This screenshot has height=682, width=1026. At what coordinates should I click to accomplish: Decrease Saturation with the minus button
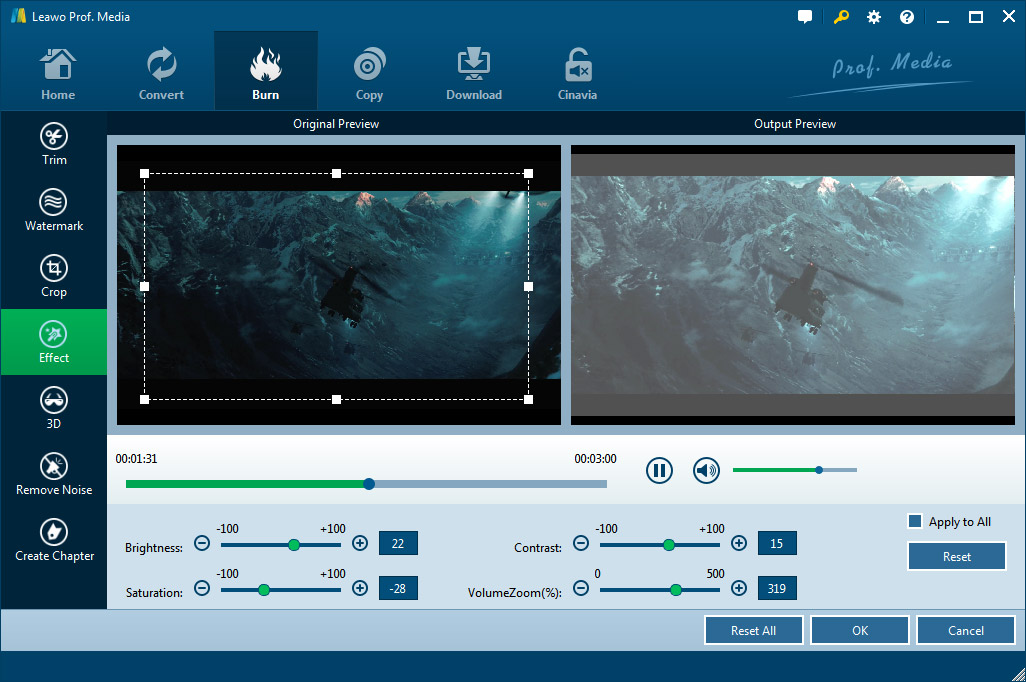point(202,589)
